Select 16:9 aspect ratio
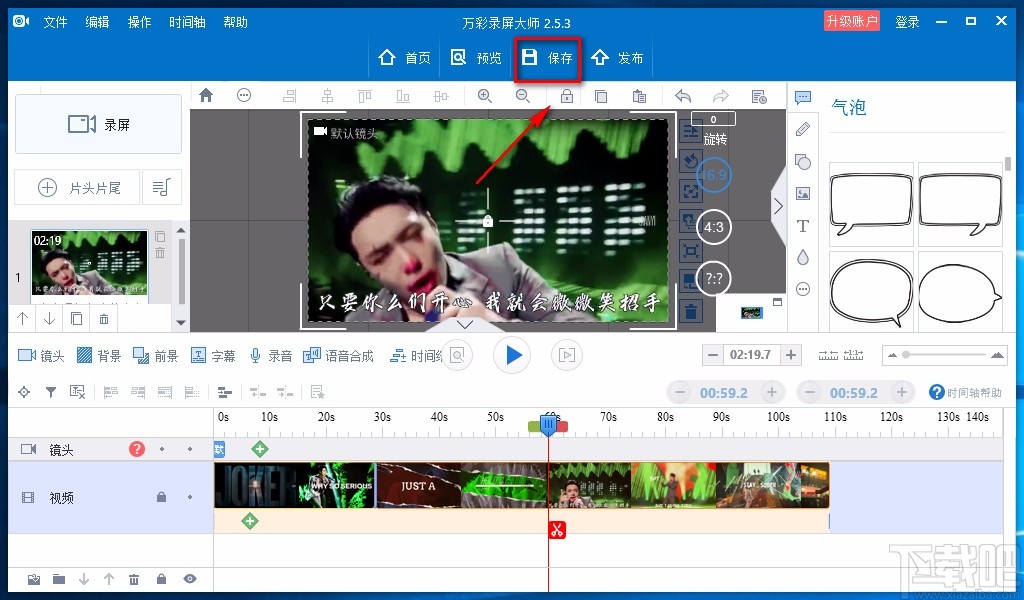1024x600 pixels. [713, 175]
